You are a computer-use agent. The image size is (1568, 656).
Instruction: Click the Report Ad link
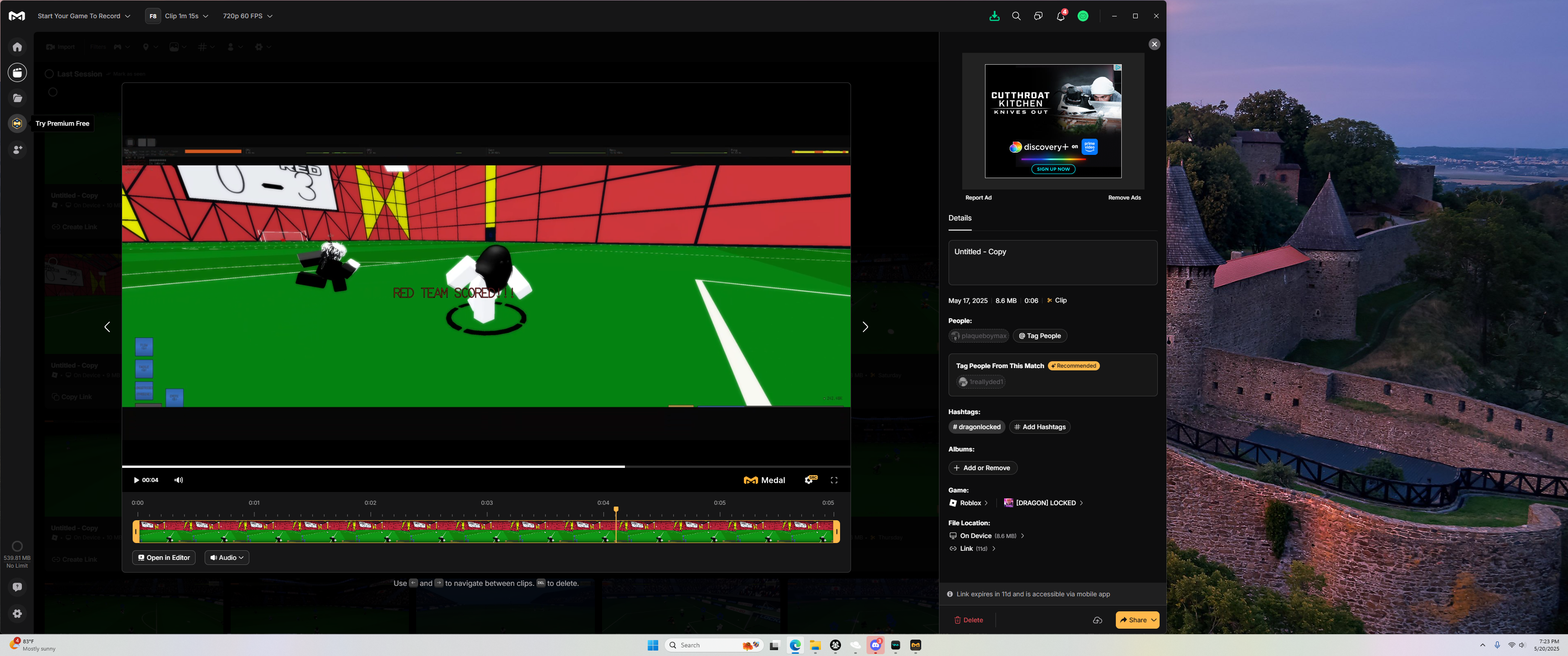[978, 198]
